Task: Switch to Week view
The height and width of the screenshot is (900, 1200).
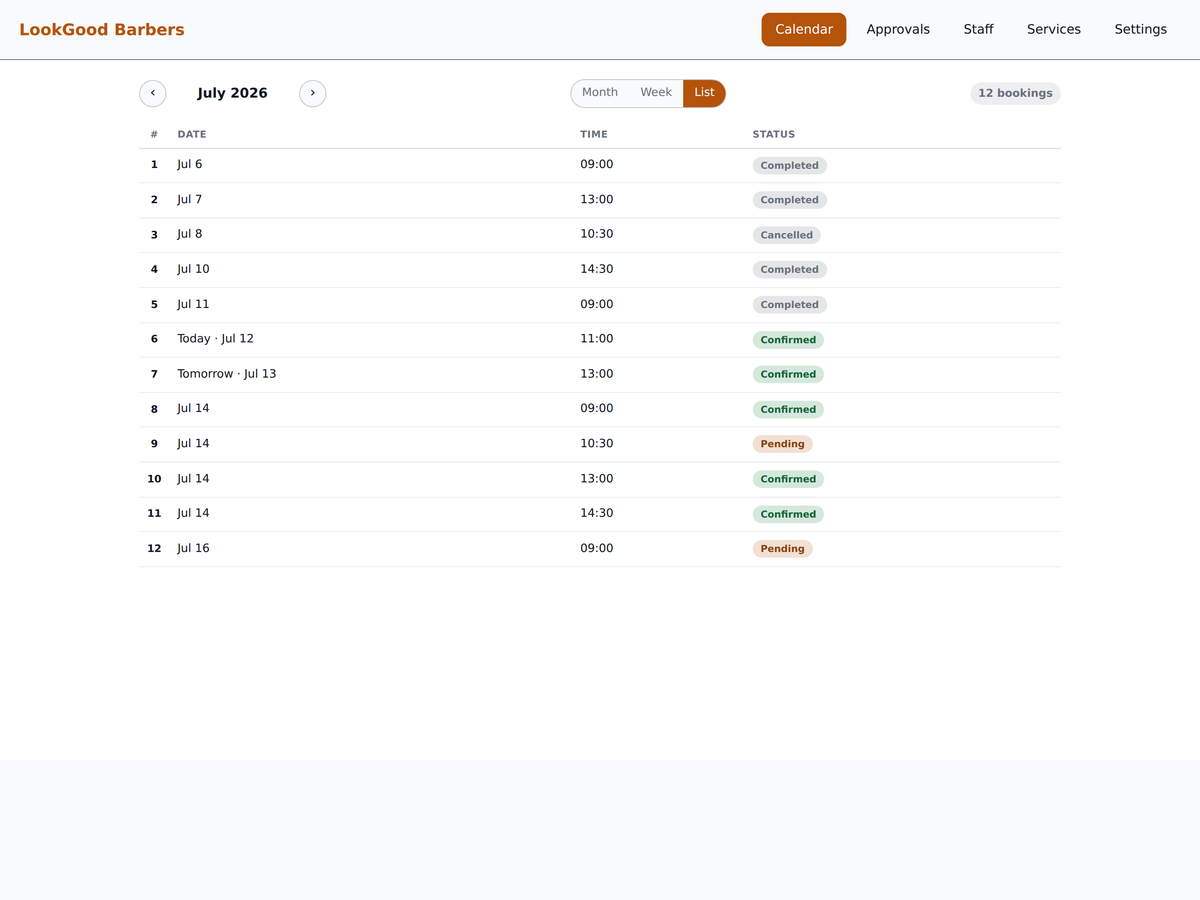Action: 656,93
